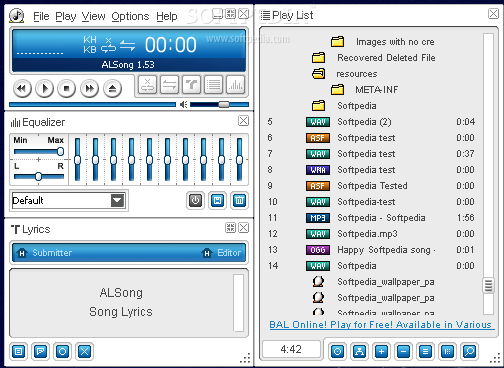The width and height of the screenshot is (504, 368).
Task: Select track 13 'Happy Softpedia song' OGG
Action: pos(373,250)
